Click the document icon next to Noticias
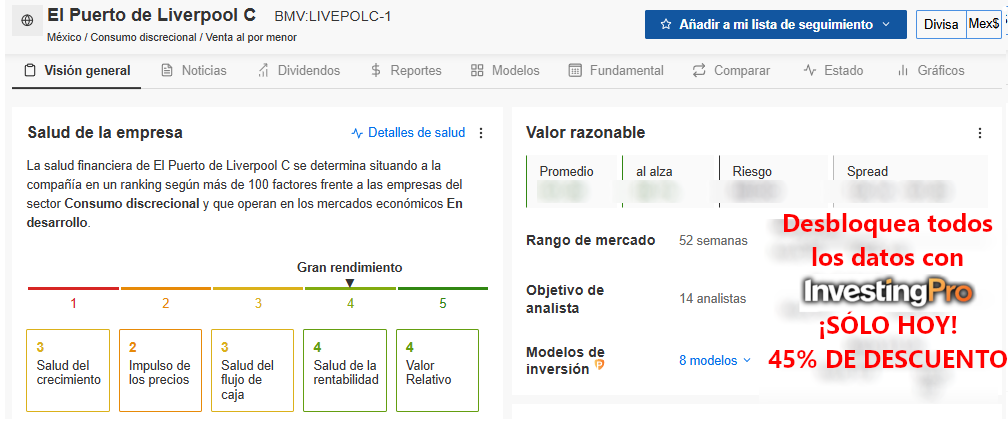 pos(166,71)
